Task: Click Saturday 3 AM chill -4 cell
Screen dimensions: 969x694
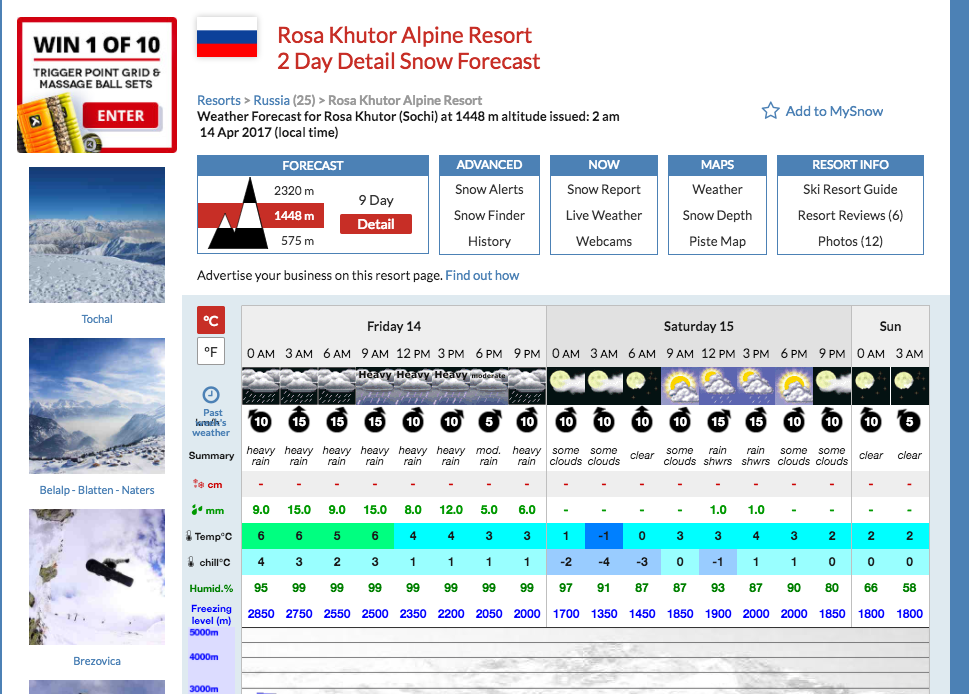Action: (604, 562)
